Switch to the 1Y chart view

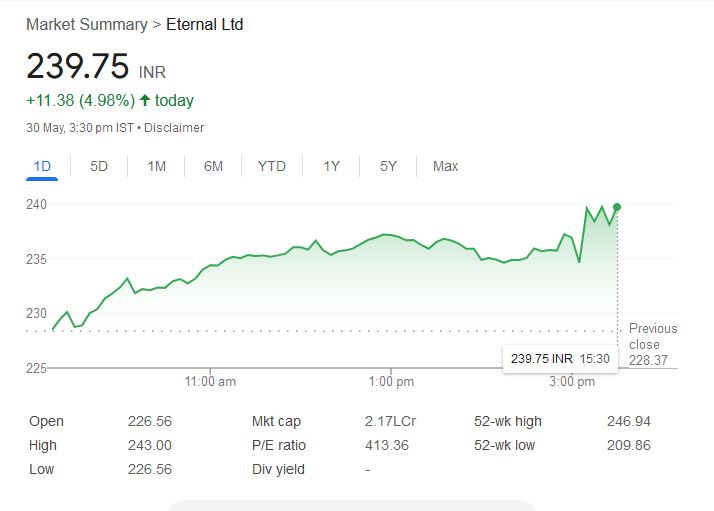[332, 166]
